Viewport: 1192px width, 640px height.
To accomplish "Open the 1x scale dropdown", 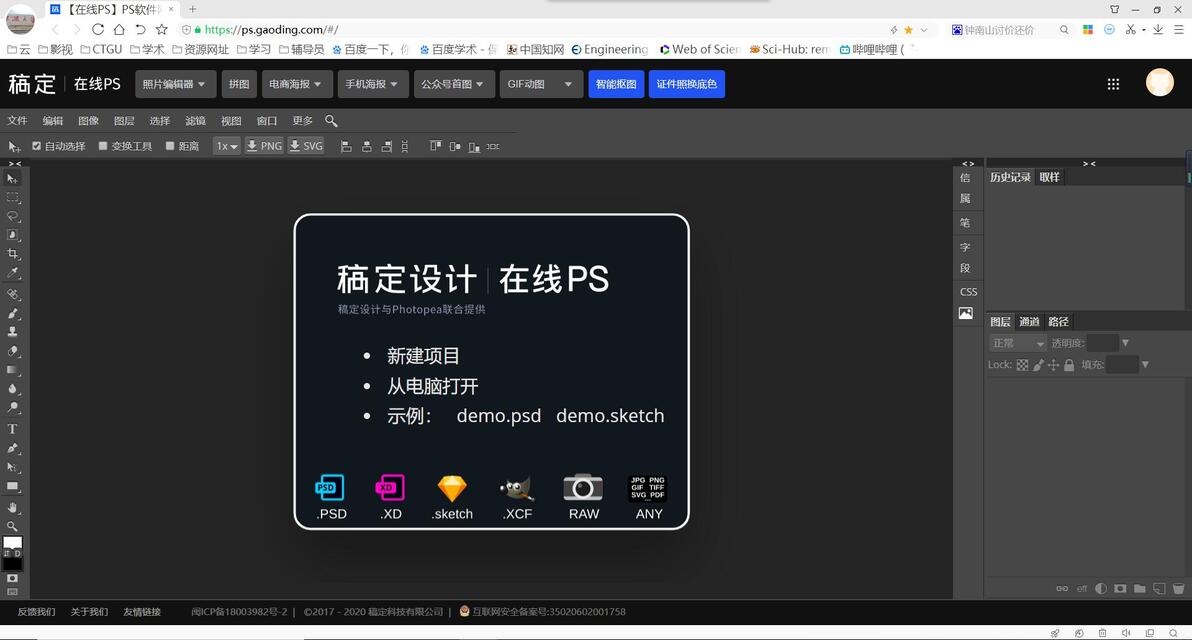I will pyautogui.click(x=227, y=146).
